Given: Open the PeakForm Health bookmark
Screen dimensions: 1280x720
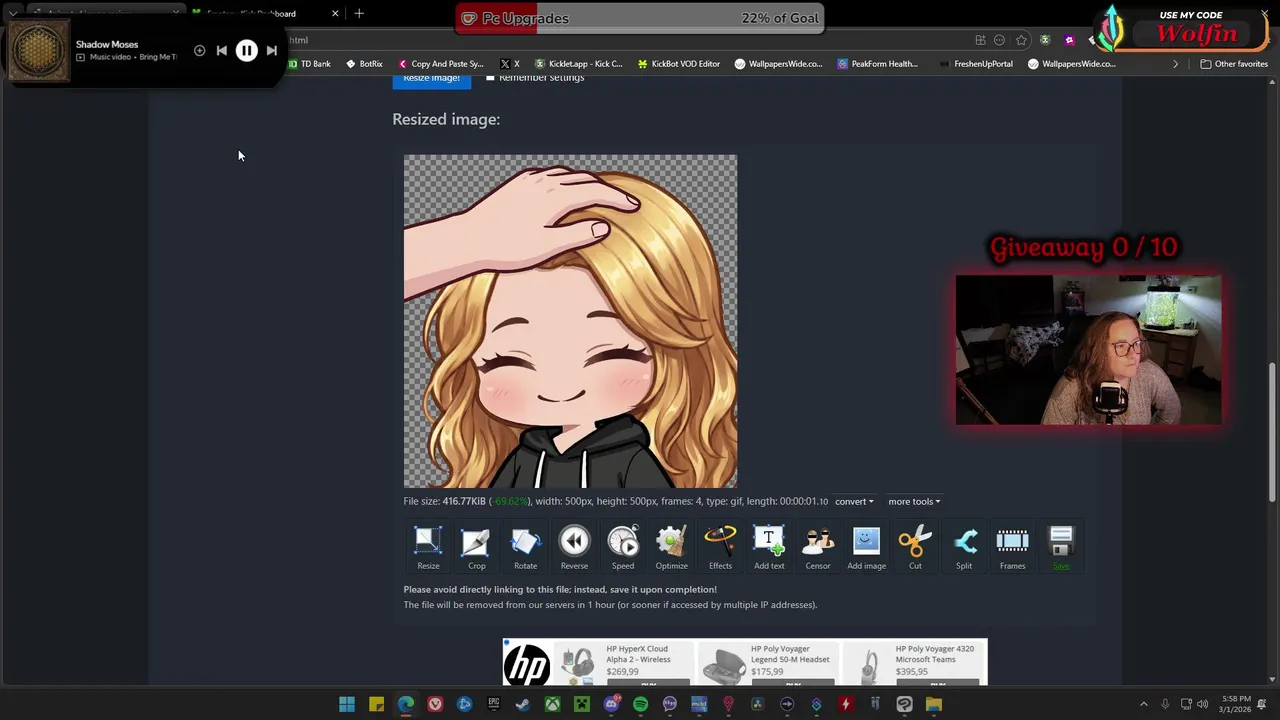Looking at the screenshot, I should [878, 64].
